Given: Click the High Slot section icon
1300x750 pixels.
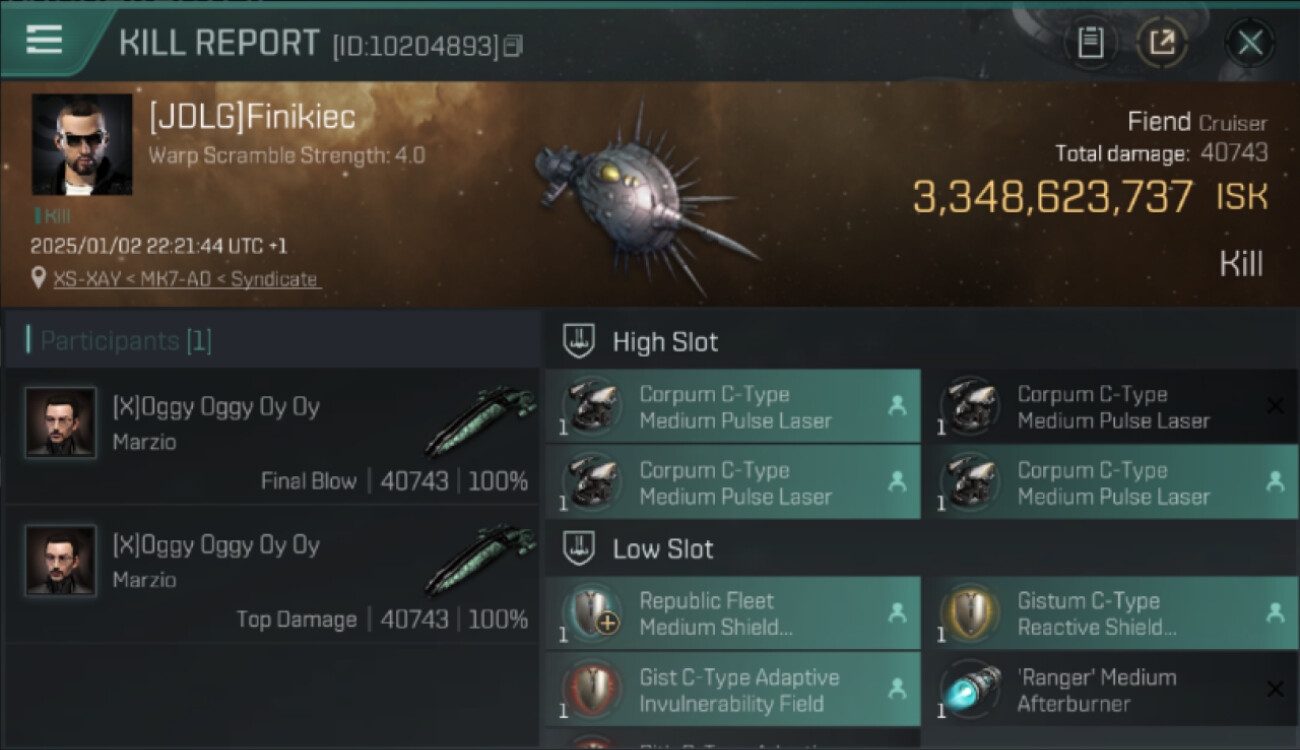Looking at the screenshot, I should pos(580,341).
